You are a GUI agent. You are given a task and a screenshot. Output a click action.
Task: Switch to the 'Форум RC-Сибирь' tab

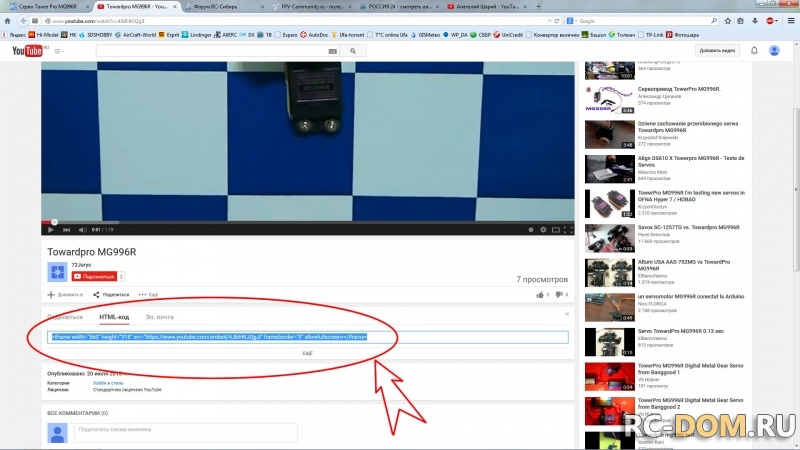[x=224, y=7]
